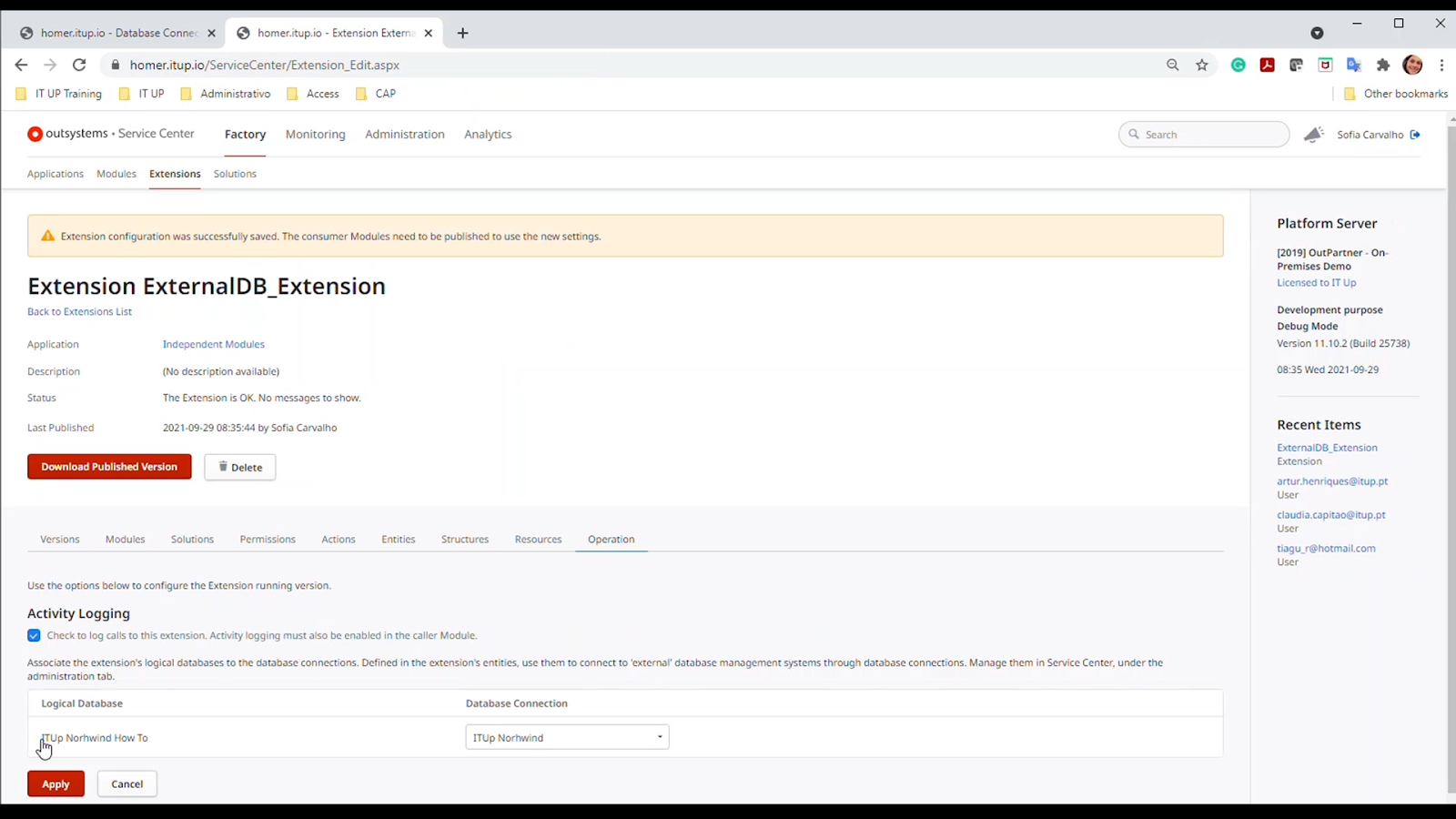Open the Monitoring menu
The width and height of the screenshot is (1456, 819).
pyautogui.click(x=316, y=134)
